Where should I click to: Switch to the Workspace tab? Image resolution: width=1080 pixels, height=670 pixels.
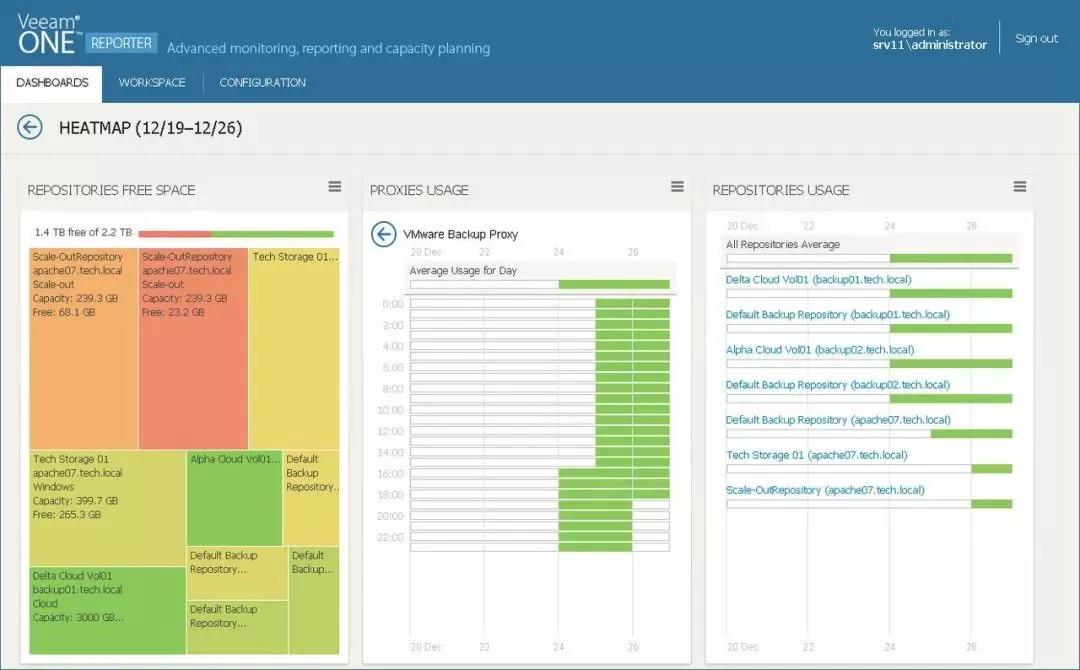point(152,83)
